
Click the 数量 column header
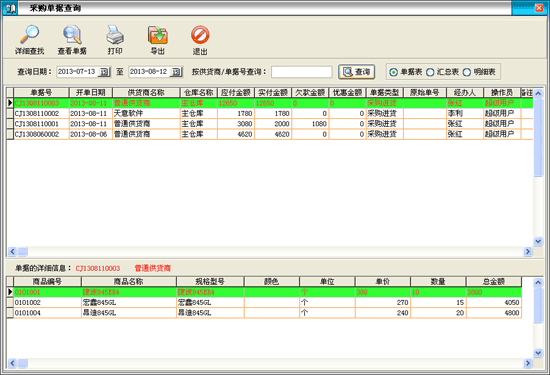[438, 281]
